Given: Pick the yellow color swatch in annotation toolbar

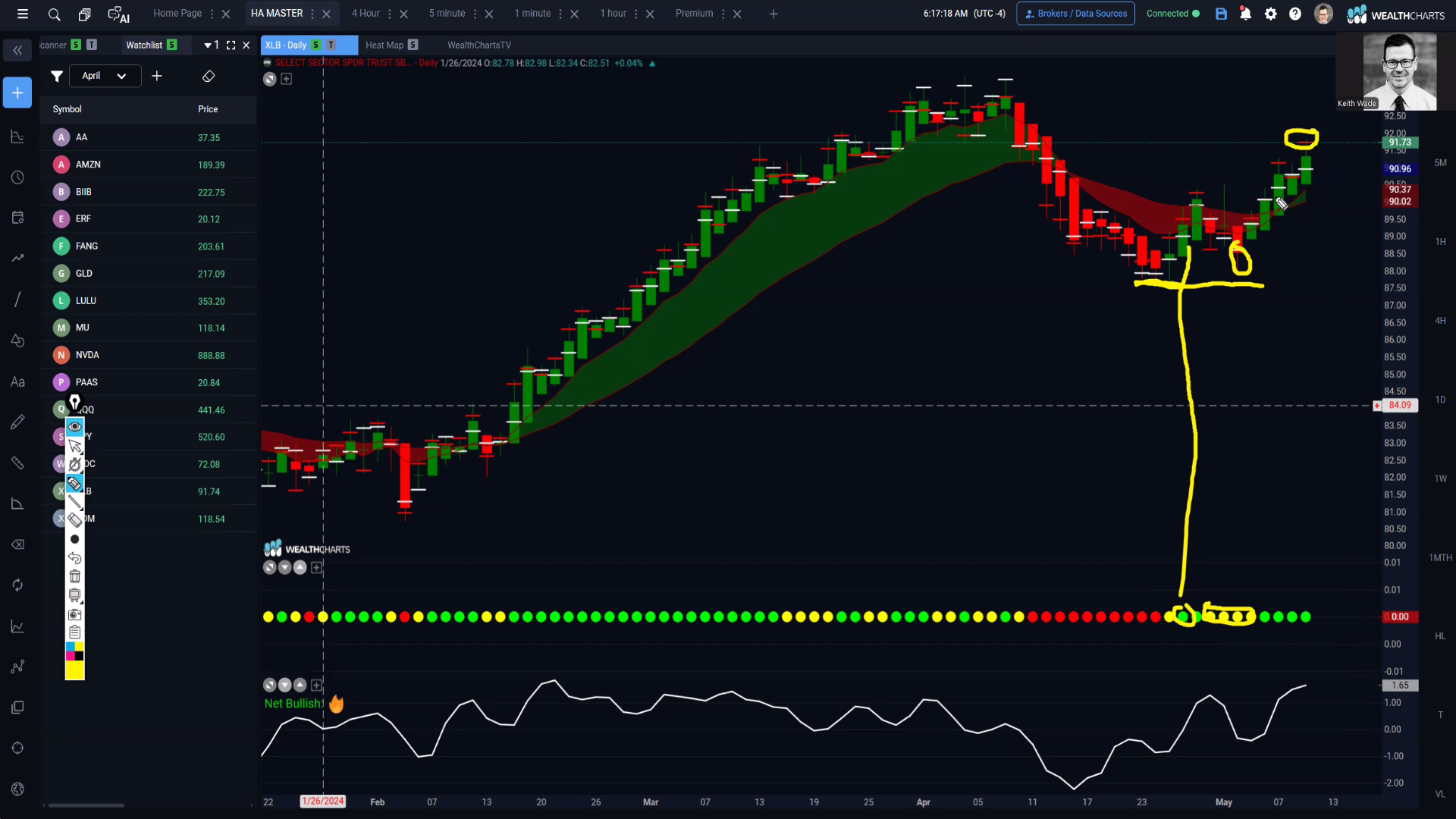Looking at the screenshot, I should tap(74, 670).
